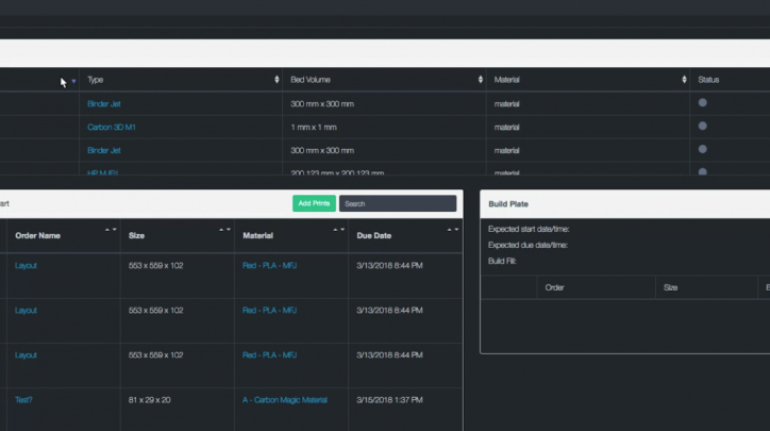770x431 pixels.
Task: Sort prints by Order Name arrows
Action: 110,230
